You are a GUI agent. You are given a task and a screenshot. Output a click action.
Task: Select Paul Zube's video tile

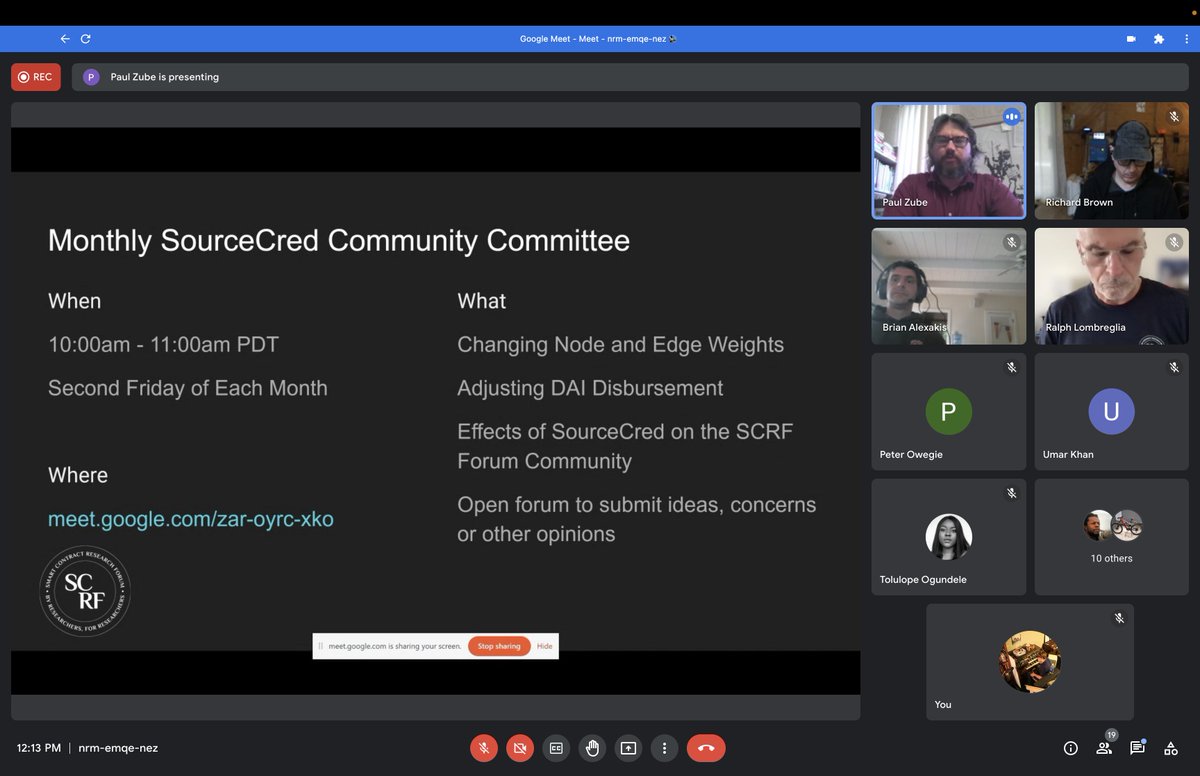[948, 160]
